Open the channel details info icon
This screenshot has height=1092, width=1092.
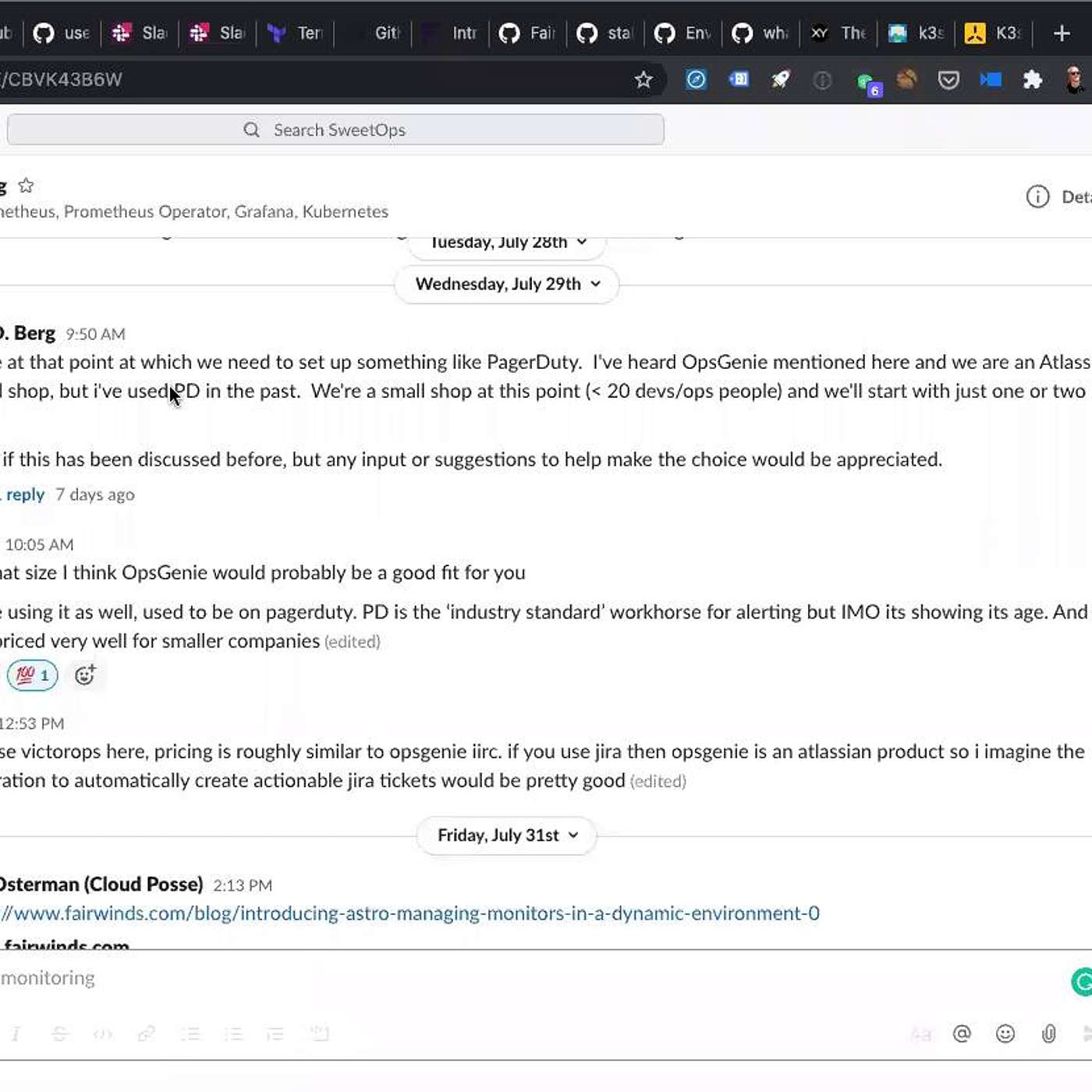1037,197
